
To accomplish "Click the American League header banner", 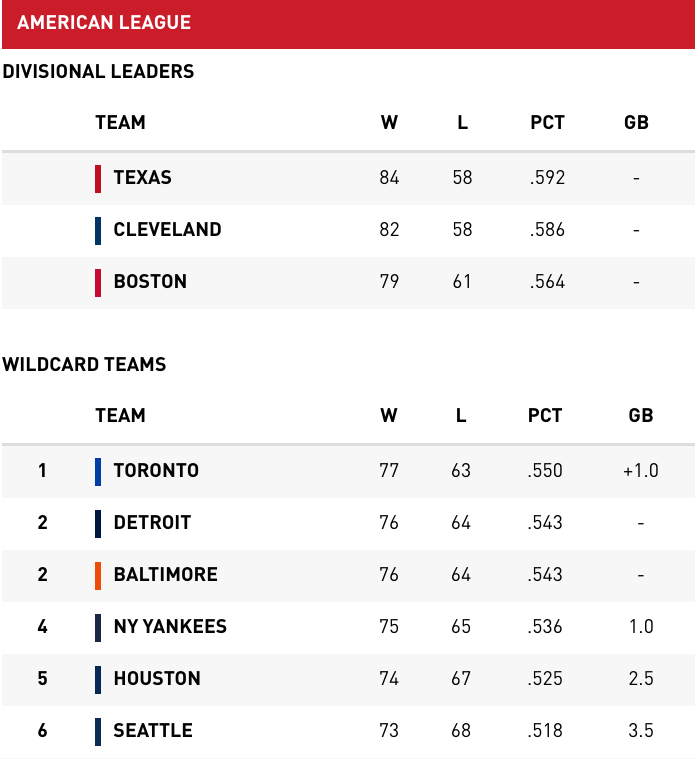I will 348,24.
